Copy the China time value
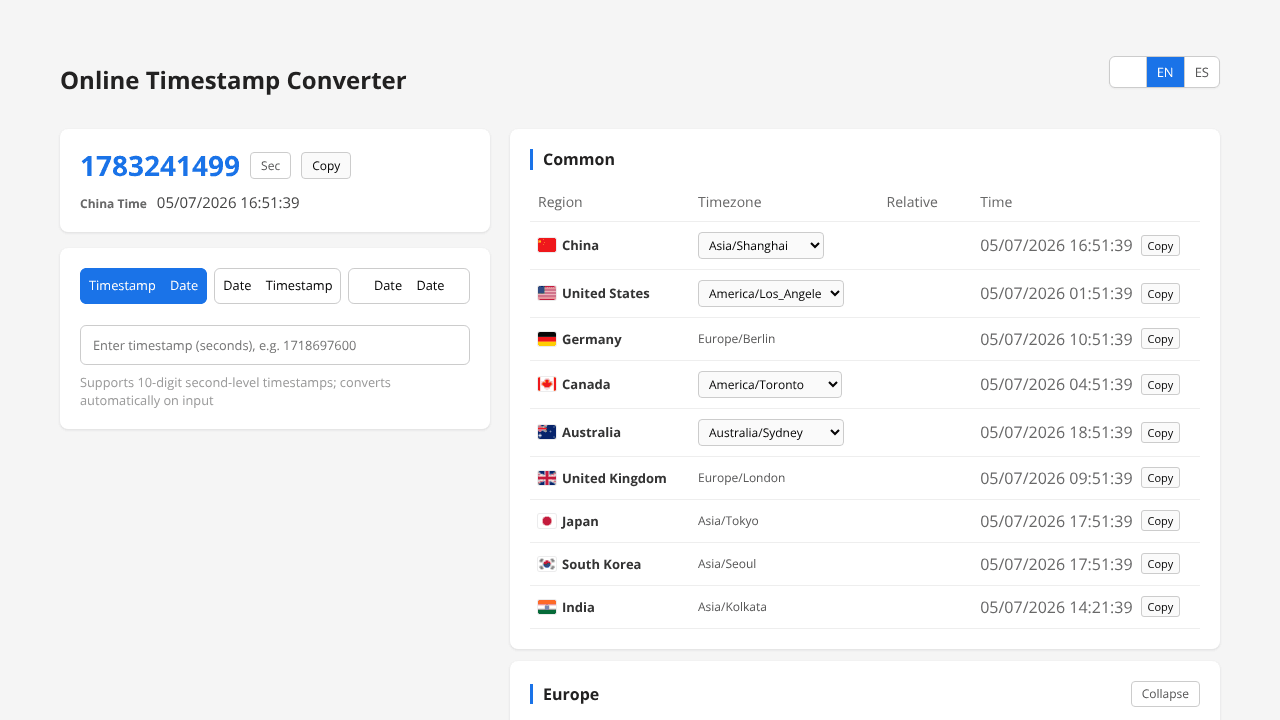The width and height of the screenshot is (1280, 720). [x=1160, y=246]
